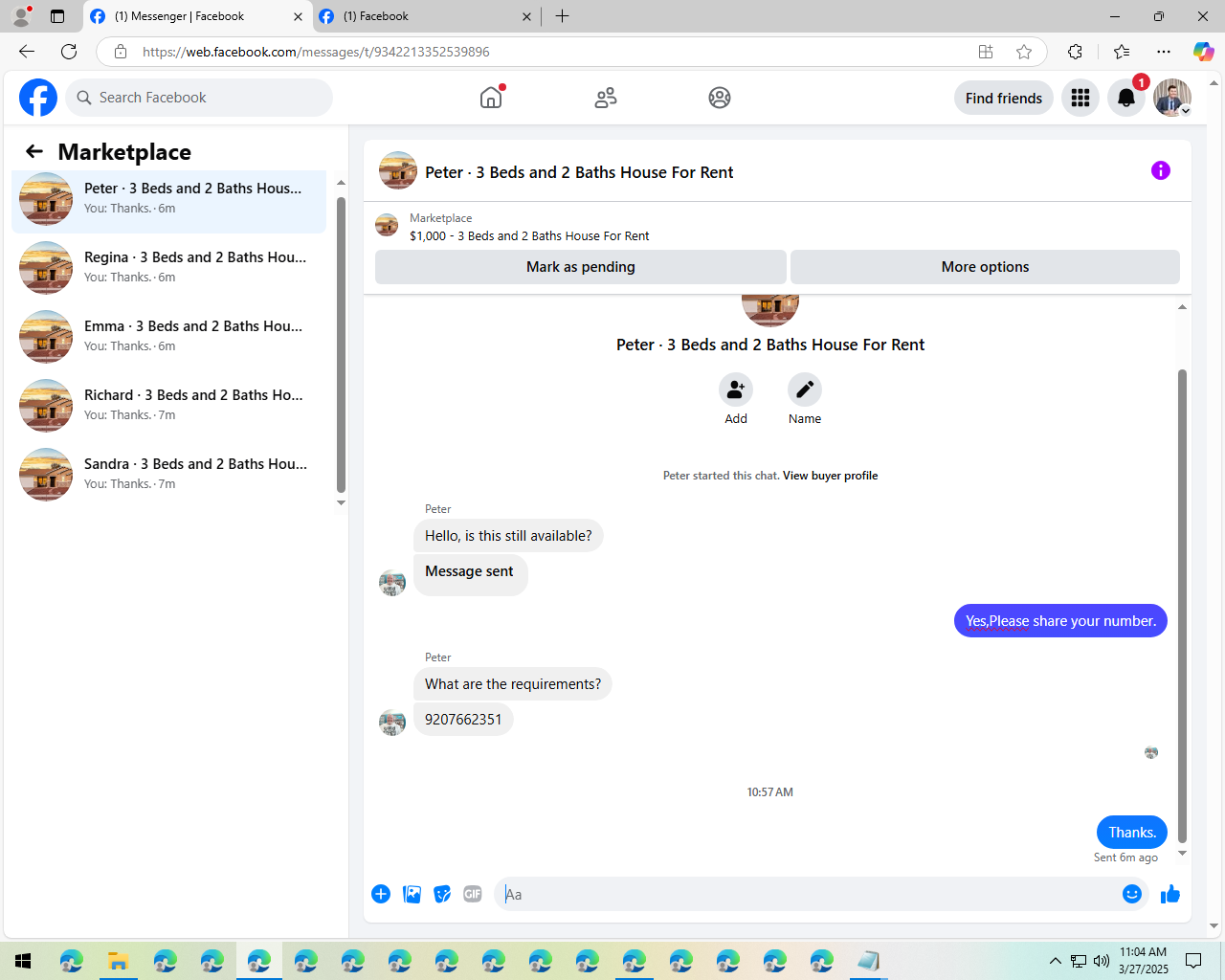This screenshot has height=980, width=1225.
Task: Click the Add people icon
Action: (x=736, y=390)
